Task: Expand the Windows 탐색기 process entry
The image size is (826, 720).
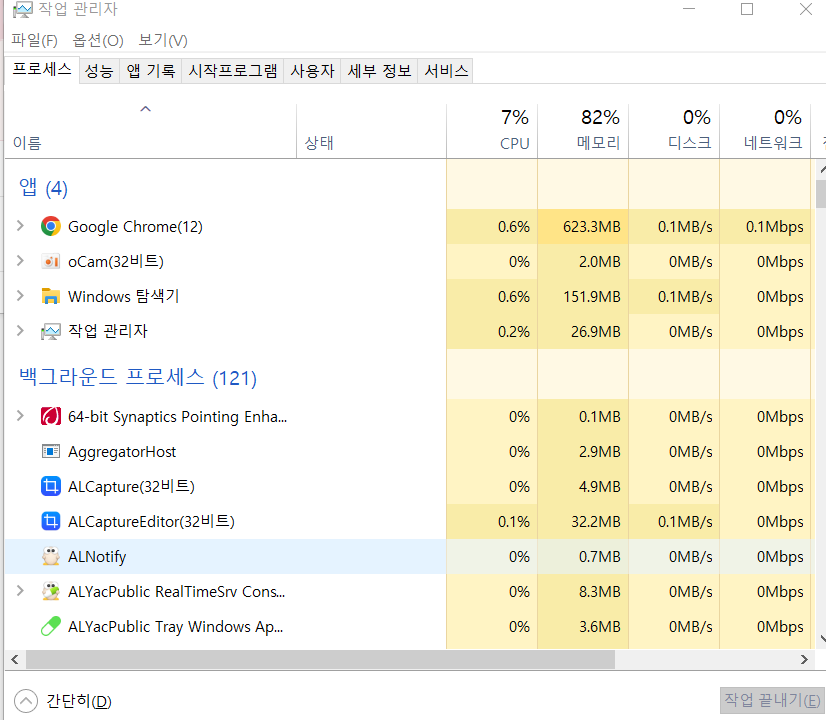Action: pyautogui.click(x=20, y=295)
